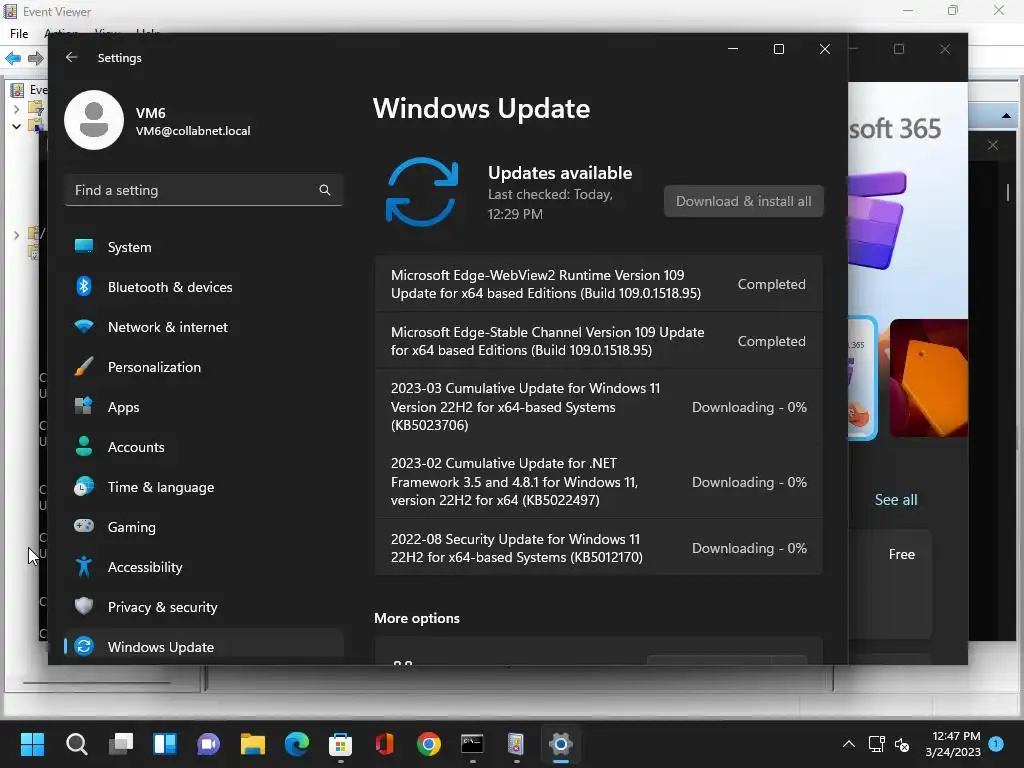
Task: Open taskbar Search
Action: 76,744
